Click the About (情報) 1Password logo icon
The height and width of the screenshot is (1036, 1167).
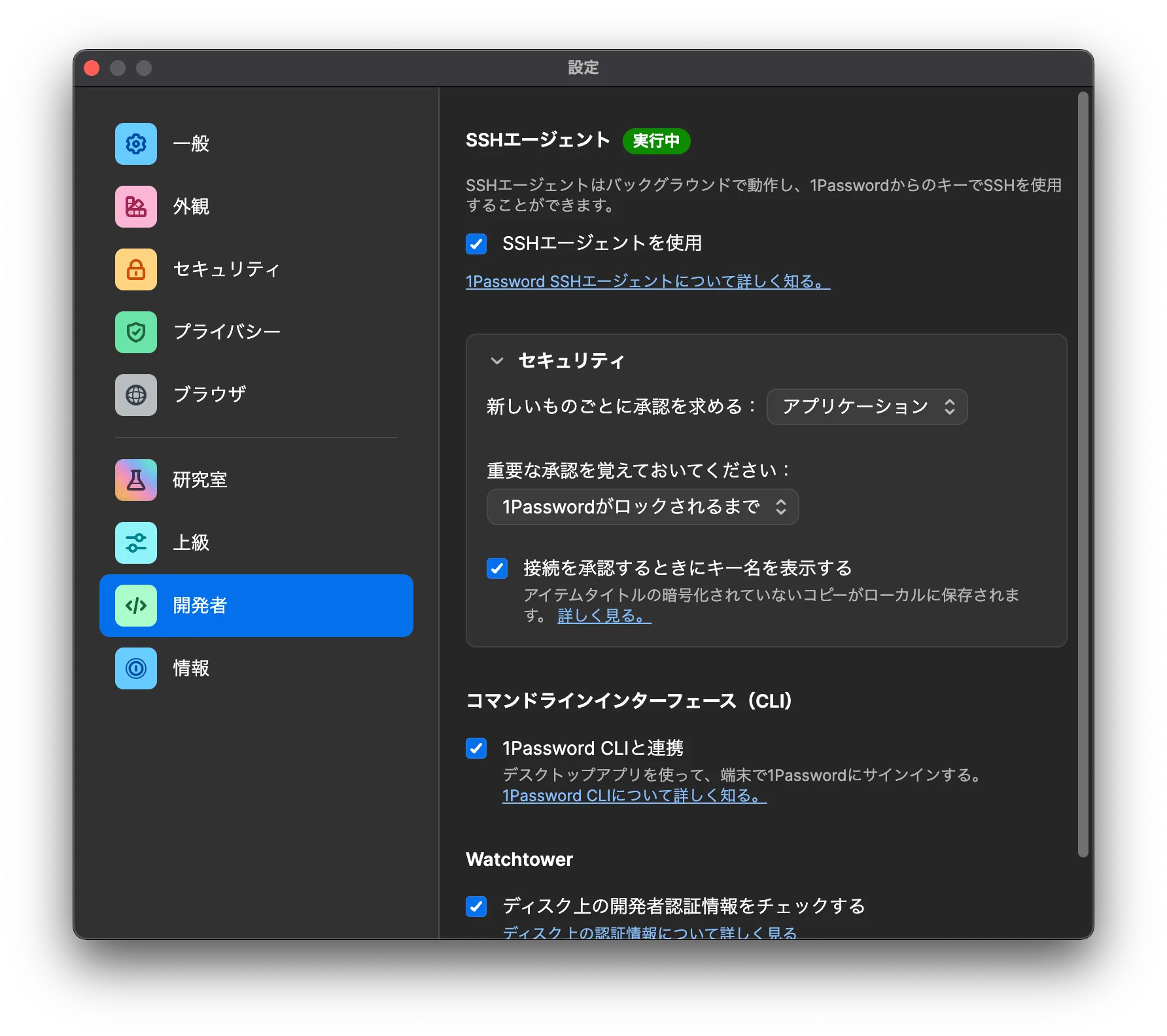[136, 668]
